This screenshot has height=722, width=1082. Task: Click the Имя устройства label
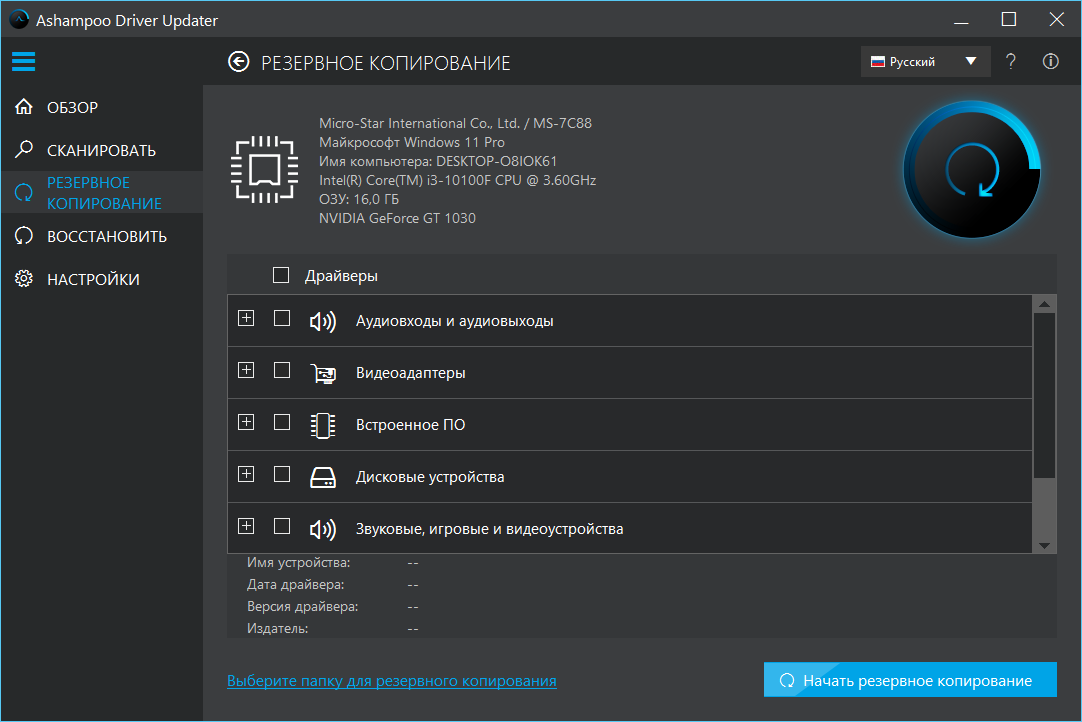299,563
